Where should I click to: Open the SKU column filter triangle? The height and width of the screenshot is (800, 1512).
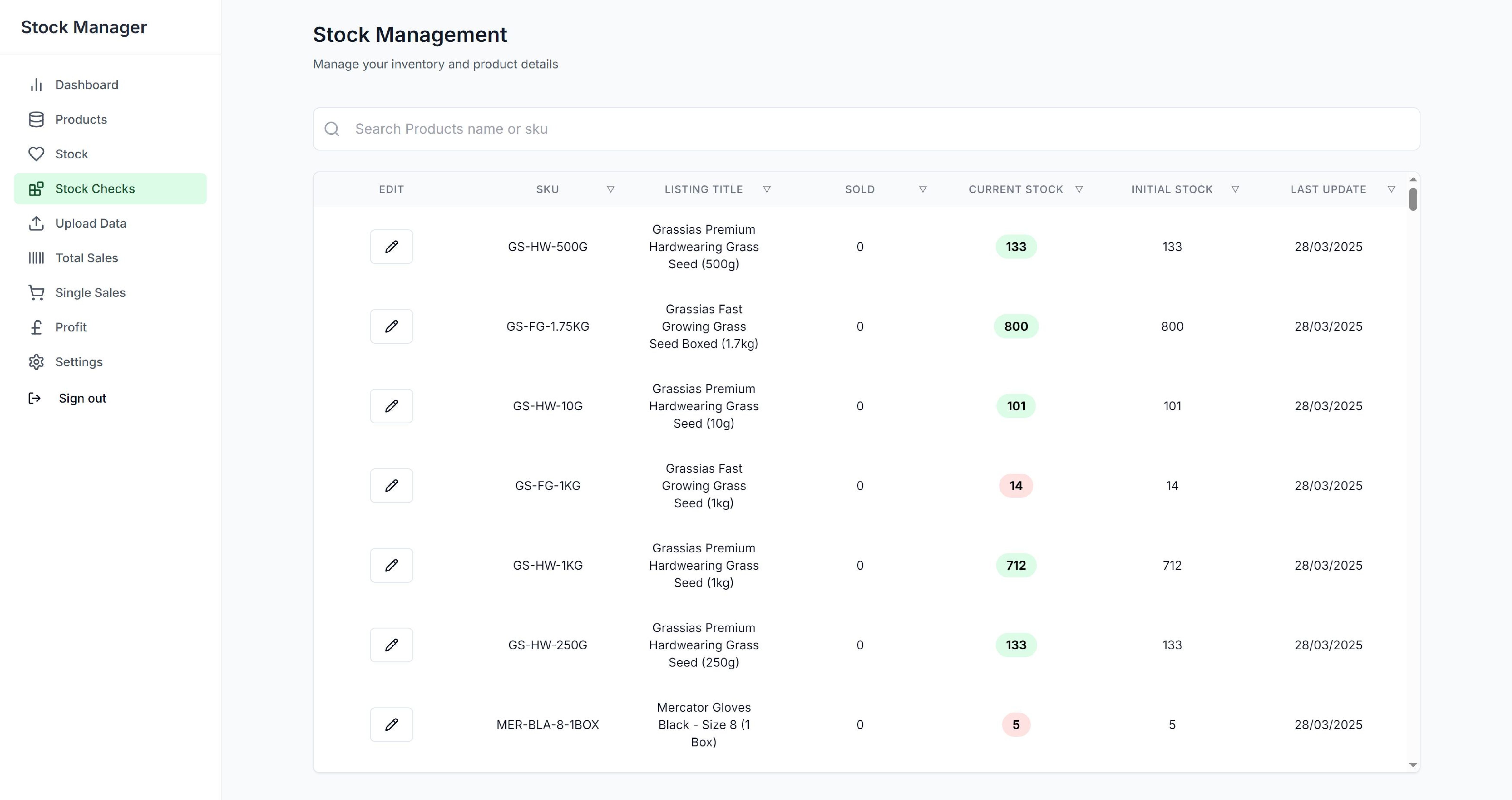pyautogui.click(x=610, y=189)
